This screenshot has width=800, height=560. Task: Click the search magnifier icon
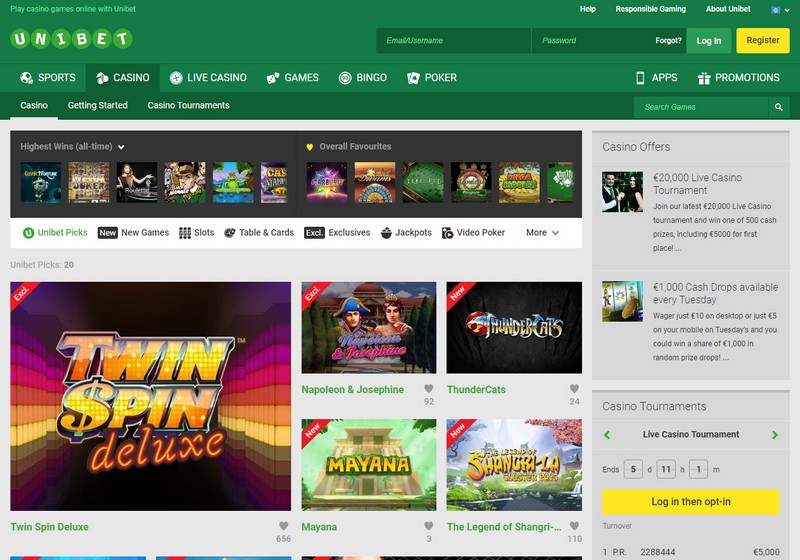(x=779, y=107)
